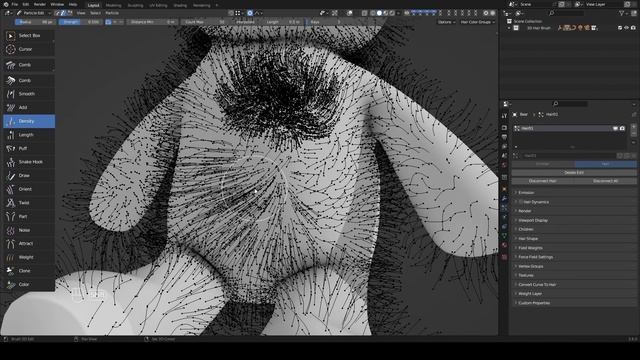
Task: Open the Particle Edit mode dropdown
Action: tap(34, 13)
